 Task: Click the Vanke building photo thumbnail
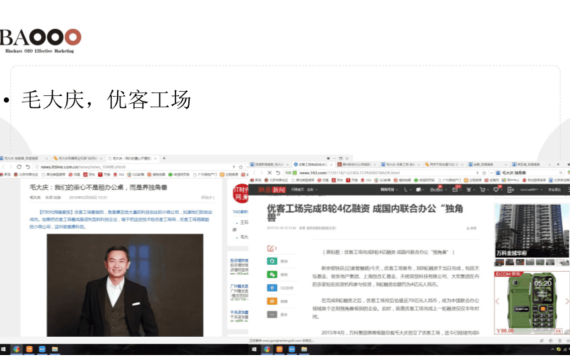[x=531, y=231]
